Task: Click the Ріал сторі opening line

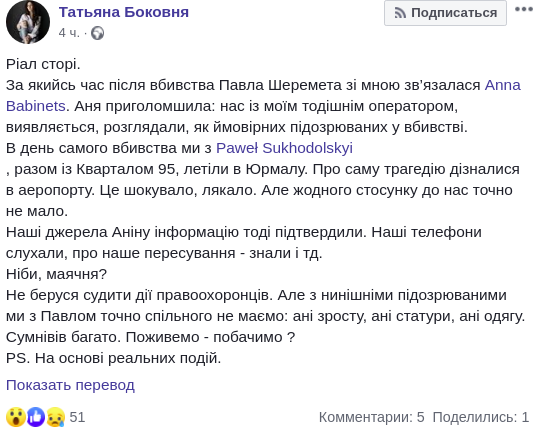Action: pyautogui.click(x=43, y=64)
